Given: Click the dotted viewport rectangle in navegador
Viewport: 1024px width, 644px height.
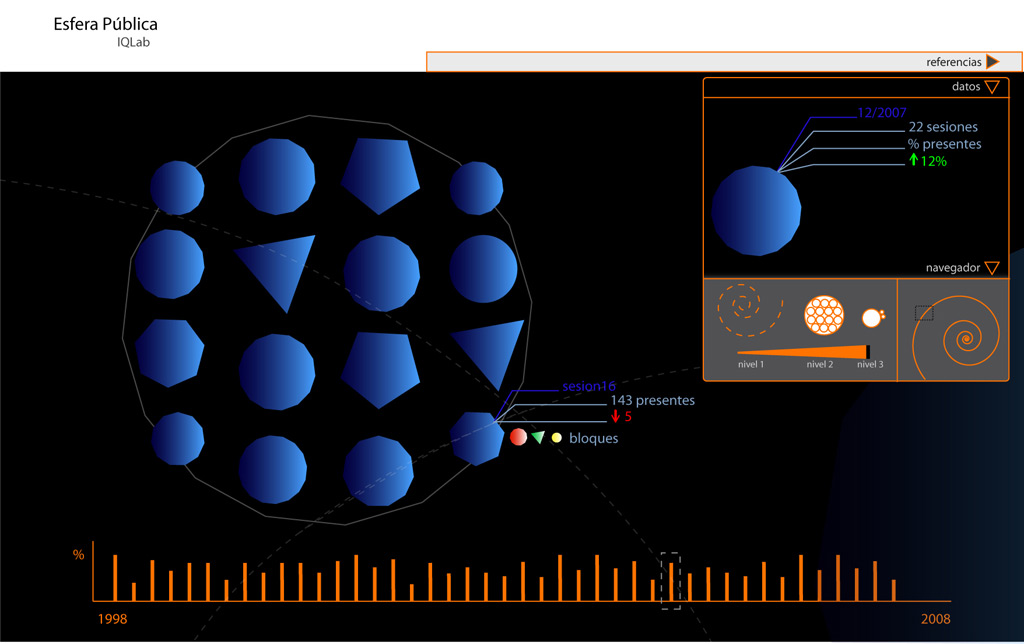Looking at the screenshot, I should (x=924, y=313).
